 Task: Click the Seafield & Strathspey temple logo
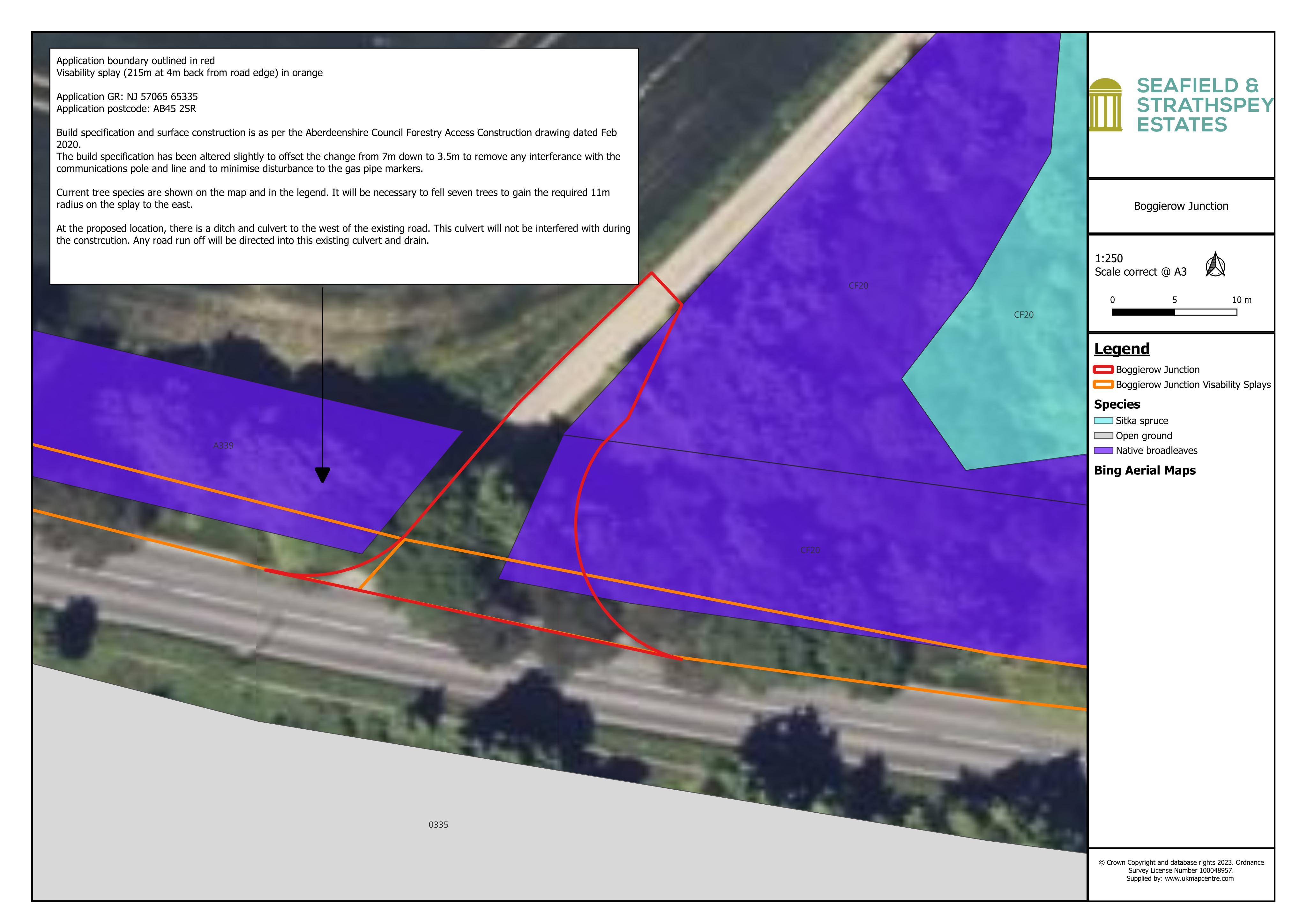point(1105,105)
